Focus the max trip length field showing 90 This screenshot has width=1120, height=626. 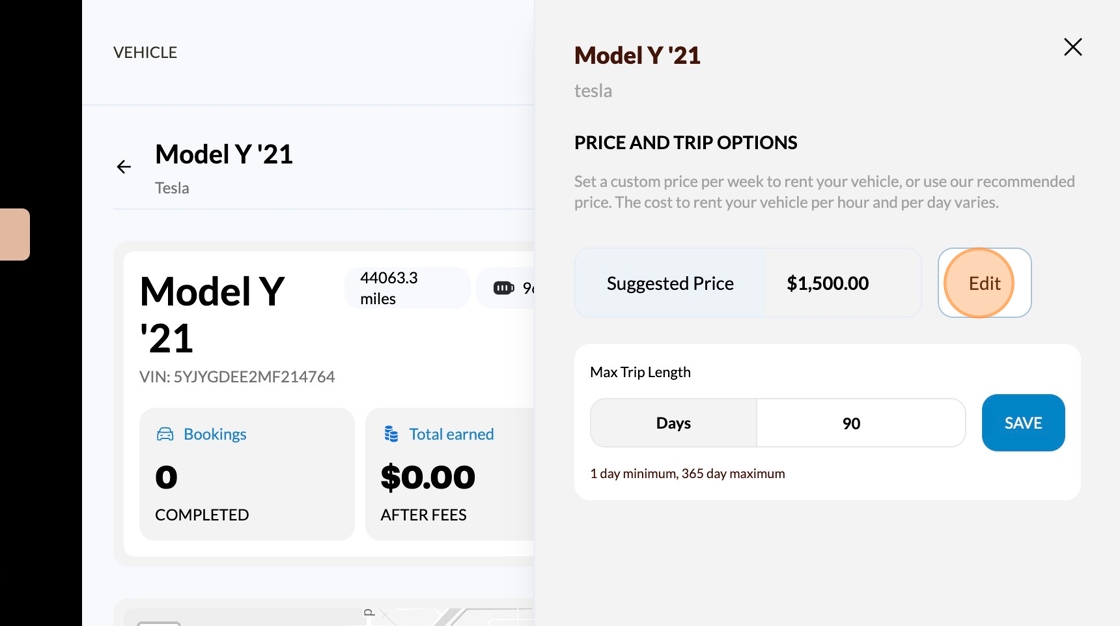click(860, 423)
